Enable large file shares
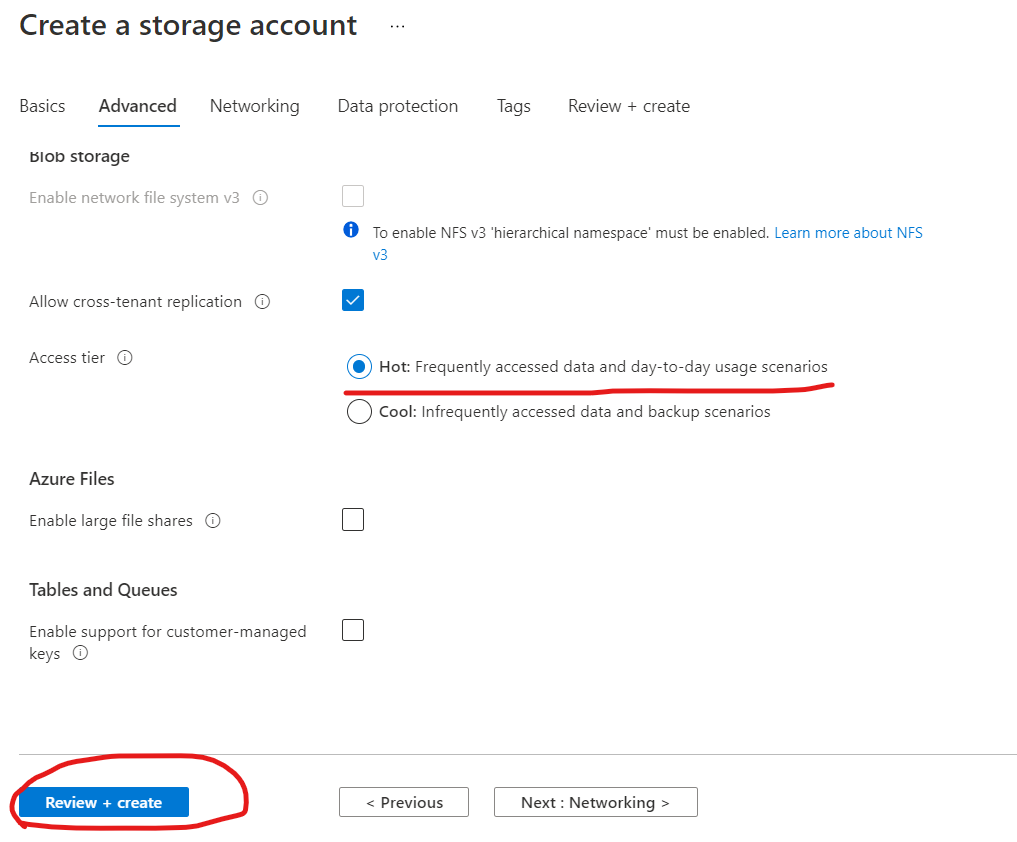This screenshot has height=842, width=1017. click(352, 519)
